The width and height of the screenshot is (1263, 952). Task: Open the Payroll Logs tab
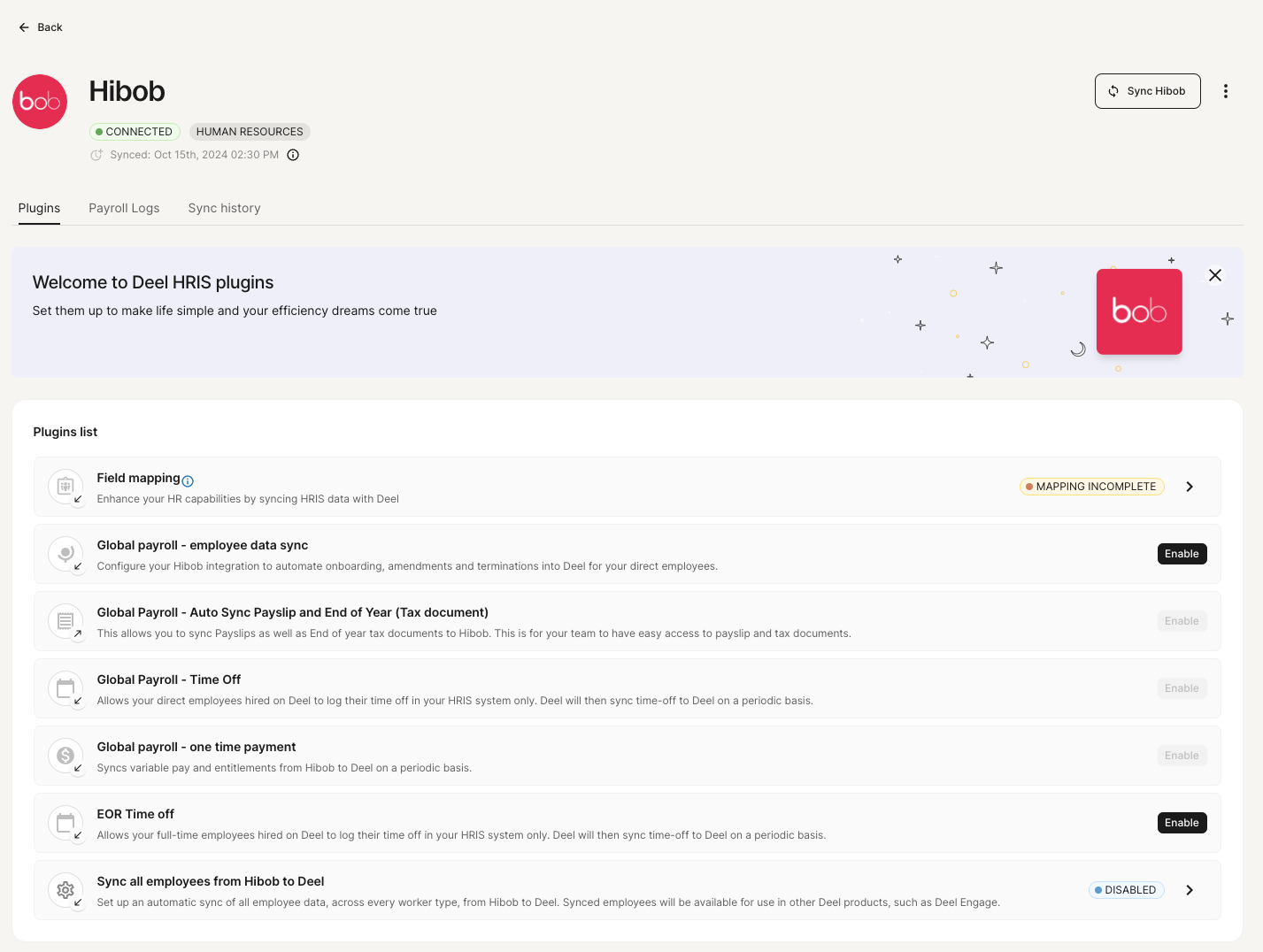tap(124, 208)
